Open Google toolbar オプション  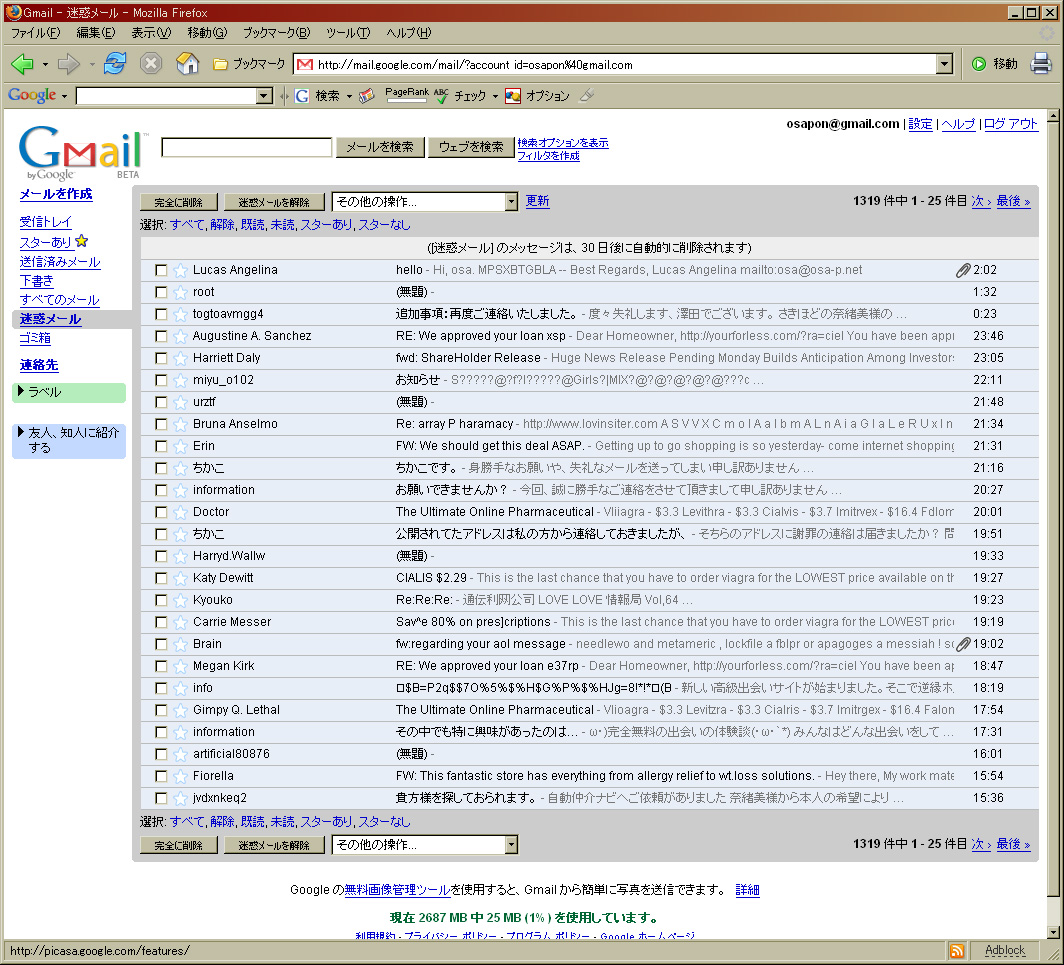537,96
